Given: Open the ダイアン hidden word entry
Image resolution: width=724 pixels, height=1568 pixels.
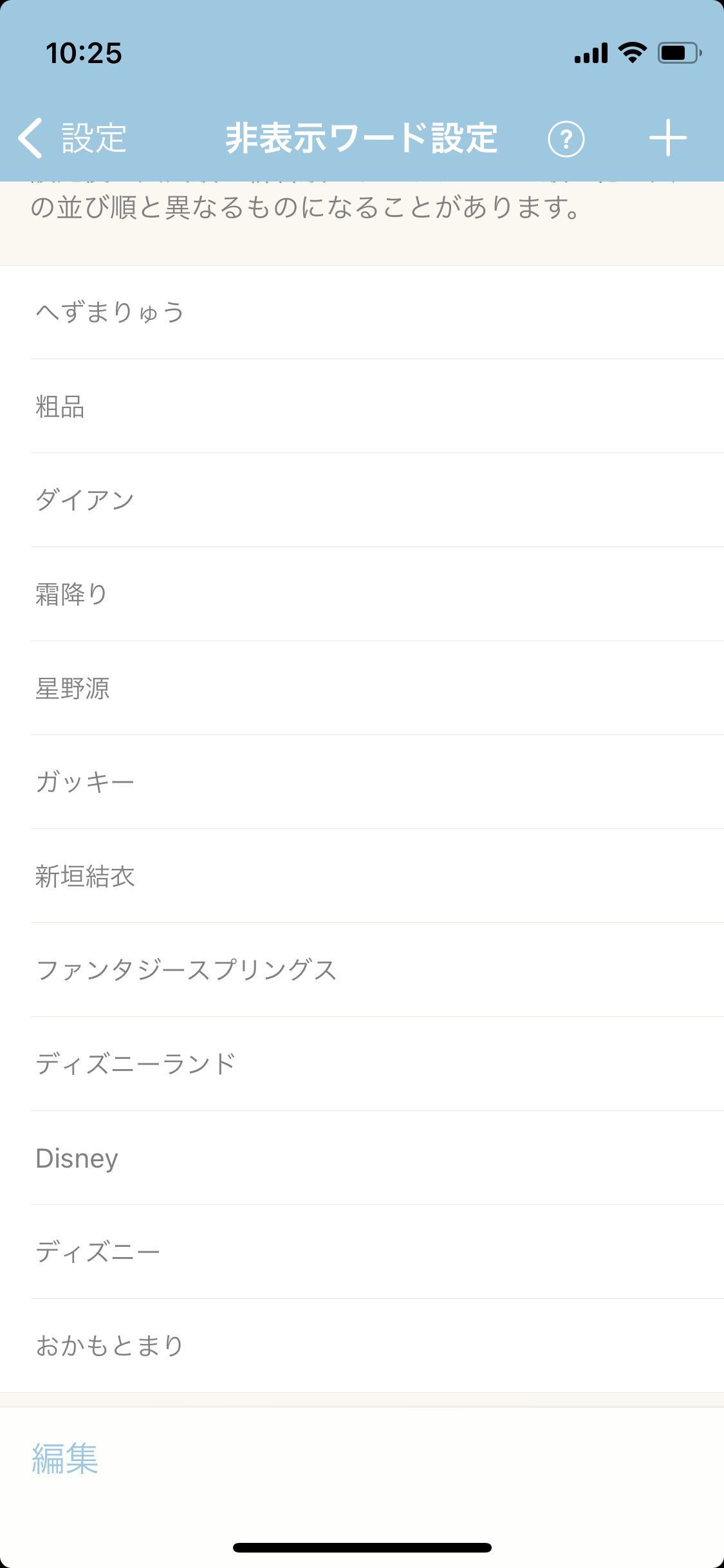Looking at the screenshot, I should coord(362,500).
